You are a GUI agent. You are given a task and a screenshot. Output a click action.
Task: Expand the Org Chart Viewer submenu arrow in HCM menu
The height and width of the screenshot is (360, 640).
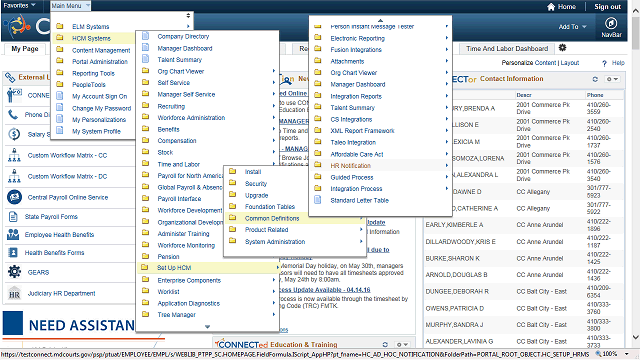pyautogui.click(x=273, y=71)
